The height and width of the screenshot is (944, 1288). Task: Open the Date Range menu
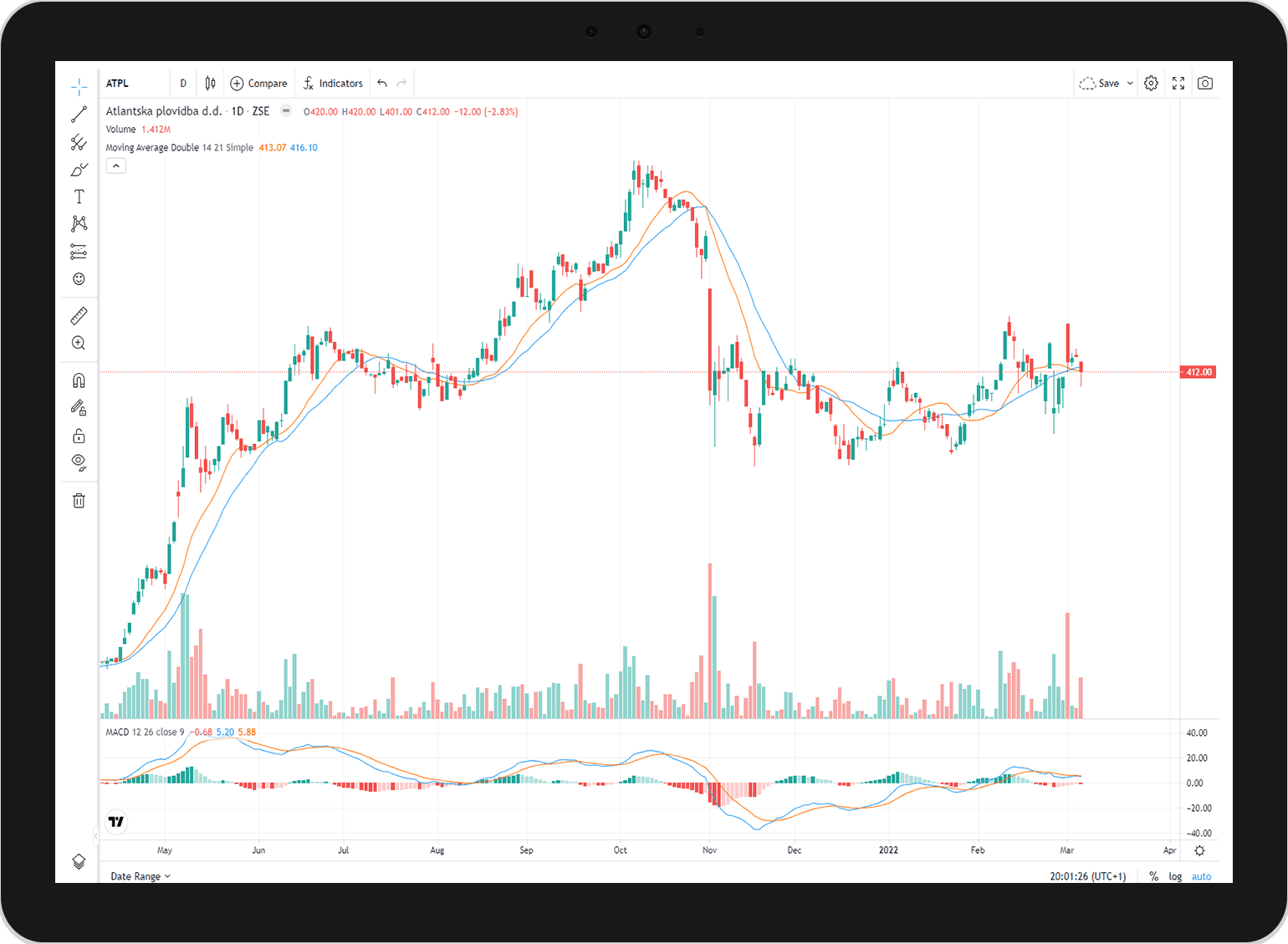(141, 876)
